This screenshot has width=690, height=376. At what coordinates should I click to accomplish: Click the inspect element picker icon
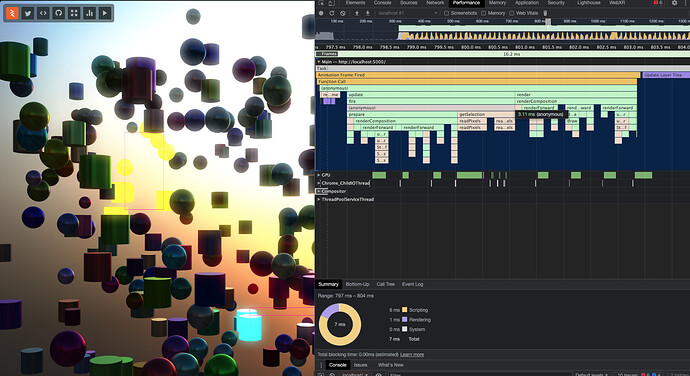(x=321, y=3)
